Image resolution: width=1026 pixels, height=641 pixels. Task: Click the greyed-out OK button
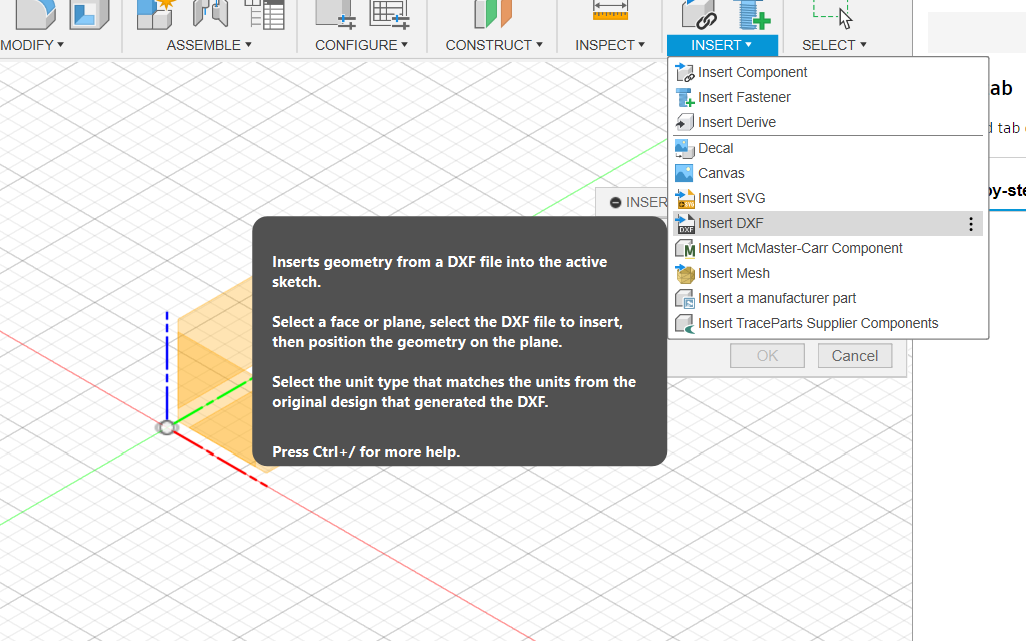click(x=767, y=356)
